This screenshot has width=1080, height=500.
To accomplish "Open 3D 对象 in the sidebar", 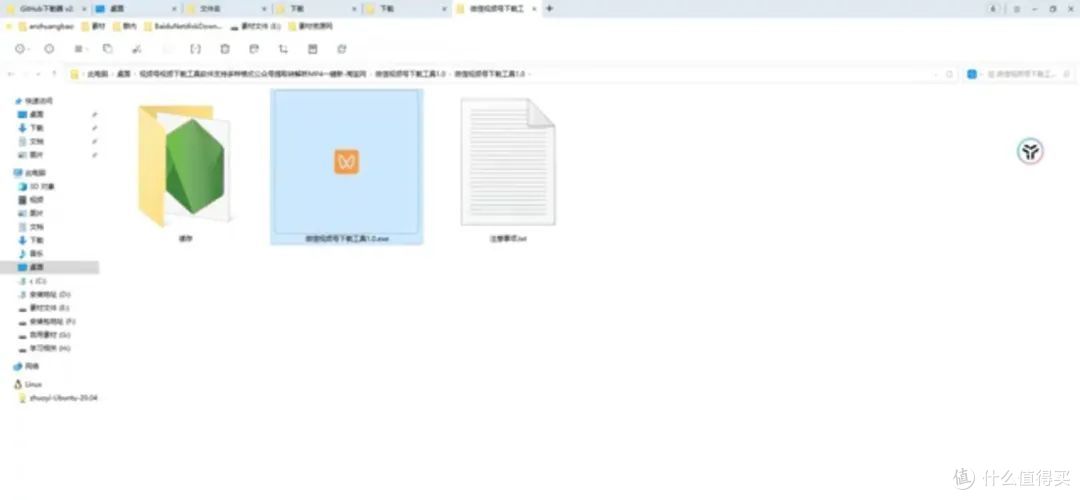I will [x=42, y=187].
